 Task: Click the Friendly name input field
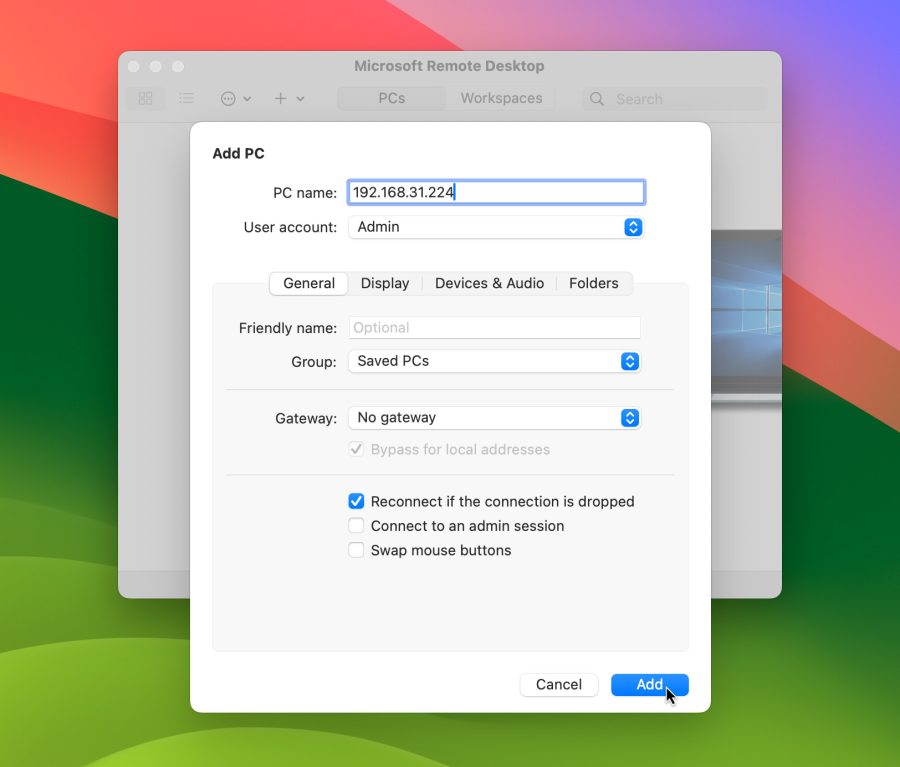coord(494,327)
